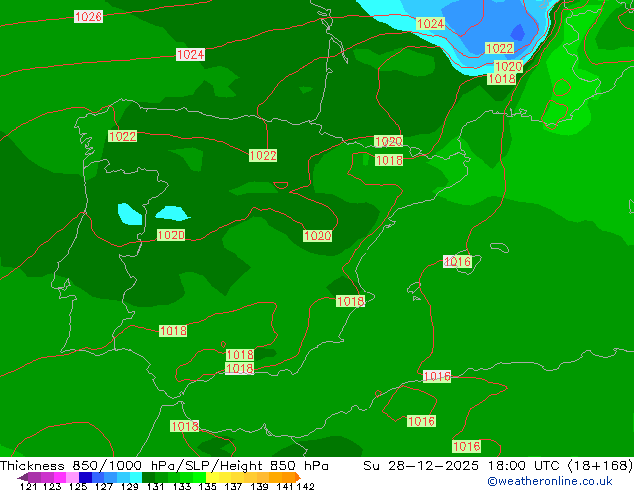Pick the dark purple arrow at the legend start
The width and height of the screenshot is (634, 490).
pyautogui.click(x=23, y=478)
